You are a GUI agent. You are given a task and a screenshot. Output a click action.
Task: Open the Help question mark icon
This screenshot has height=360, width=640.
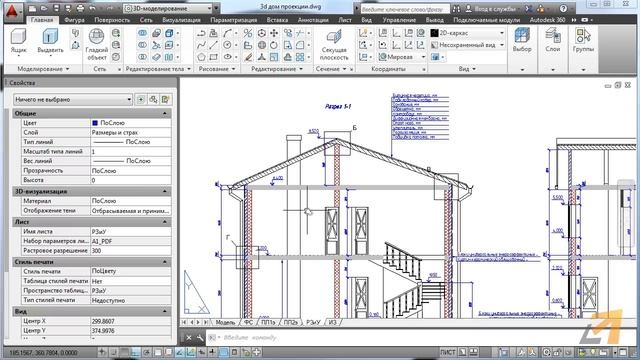(x=563, y=9)
